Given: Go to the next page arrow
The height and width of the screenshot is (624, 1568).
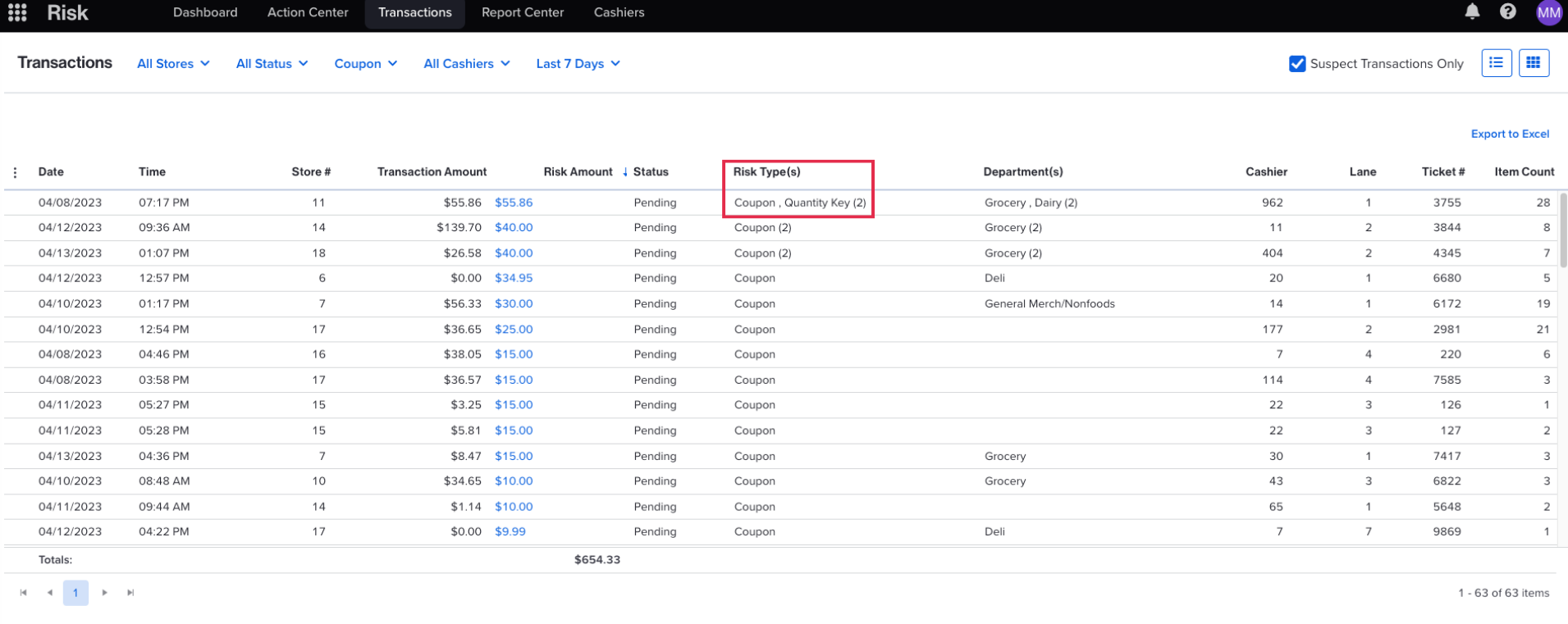Looking at the screenshot, I should [104, 593].
